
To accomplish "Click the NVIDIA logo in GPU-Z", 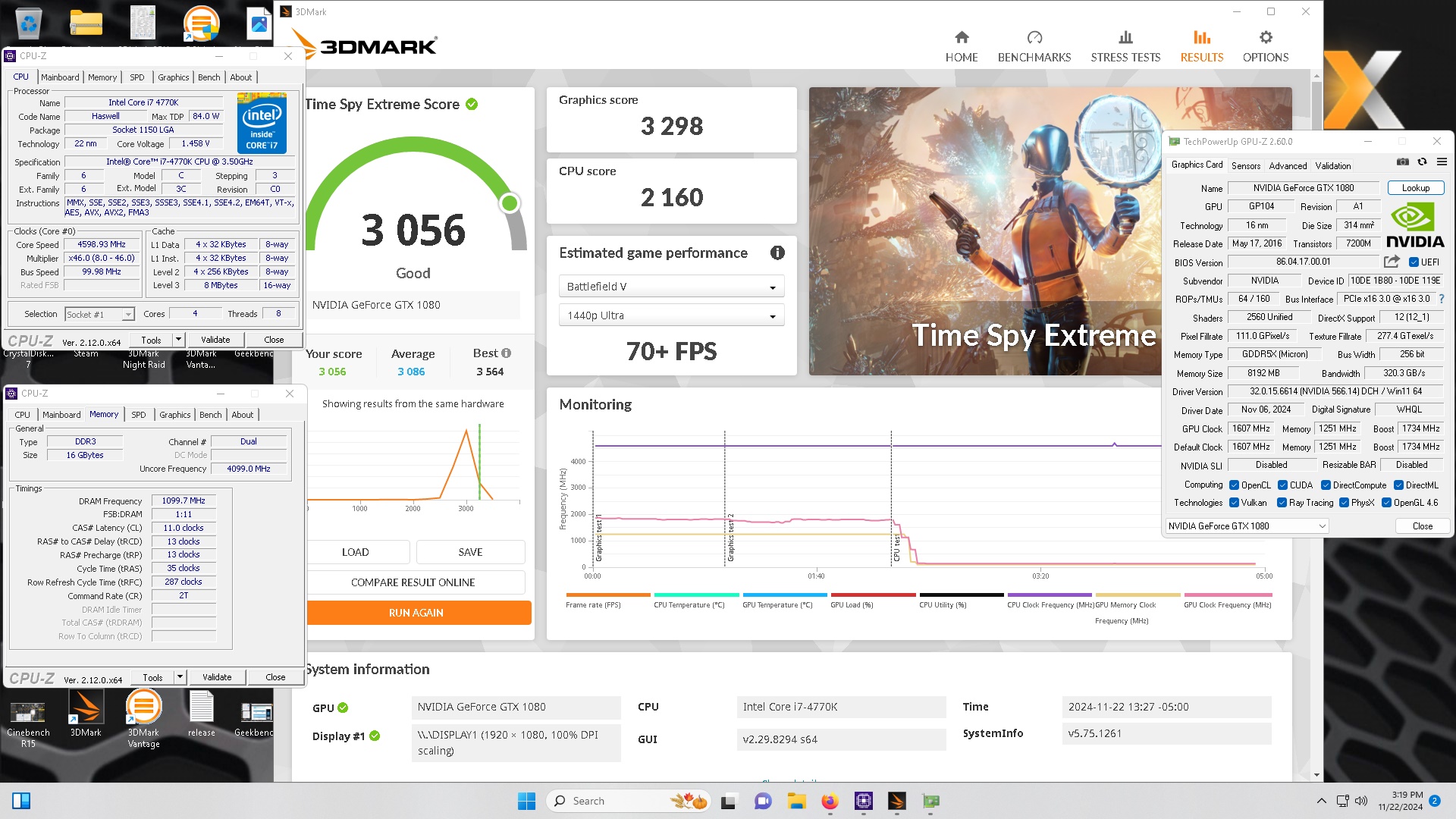I will [x=1415, y=225].
